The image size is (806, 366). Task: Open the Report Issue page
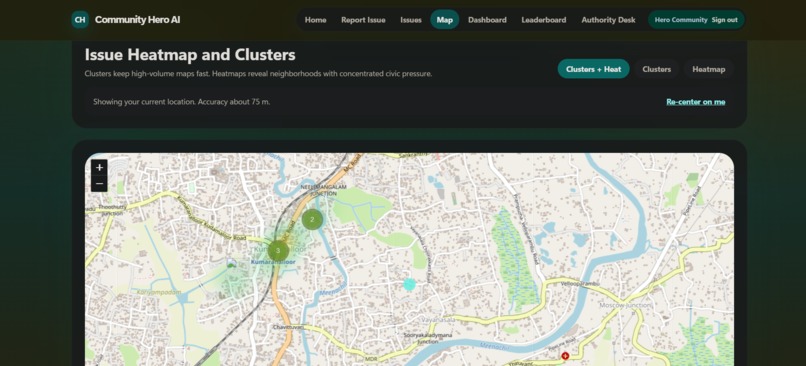pos(363,20)
